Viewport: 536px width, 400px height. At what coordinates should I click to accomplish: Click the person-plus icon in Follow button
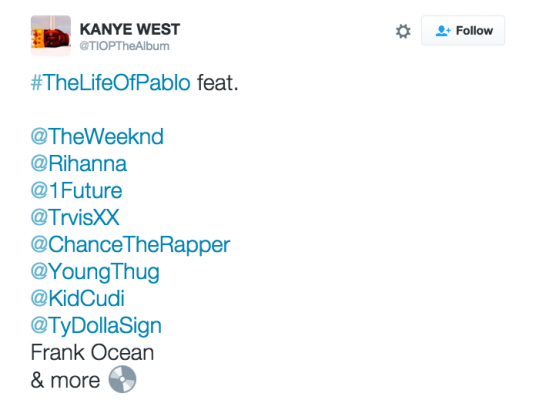pyautogui.click(x=443, y=31)
